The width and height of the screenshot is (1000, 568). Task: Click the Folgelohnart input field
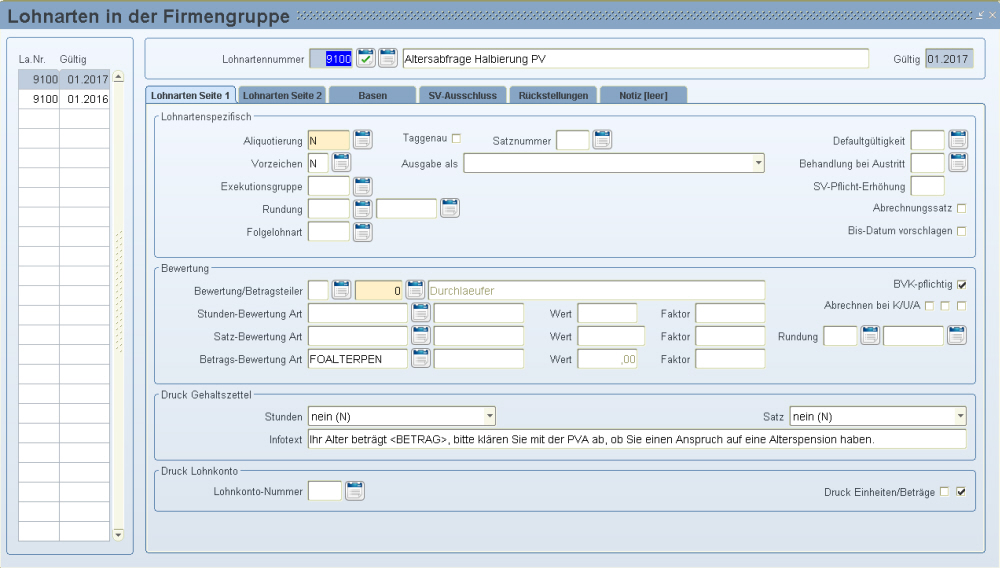pyautogui.click(x=328, y=232)
